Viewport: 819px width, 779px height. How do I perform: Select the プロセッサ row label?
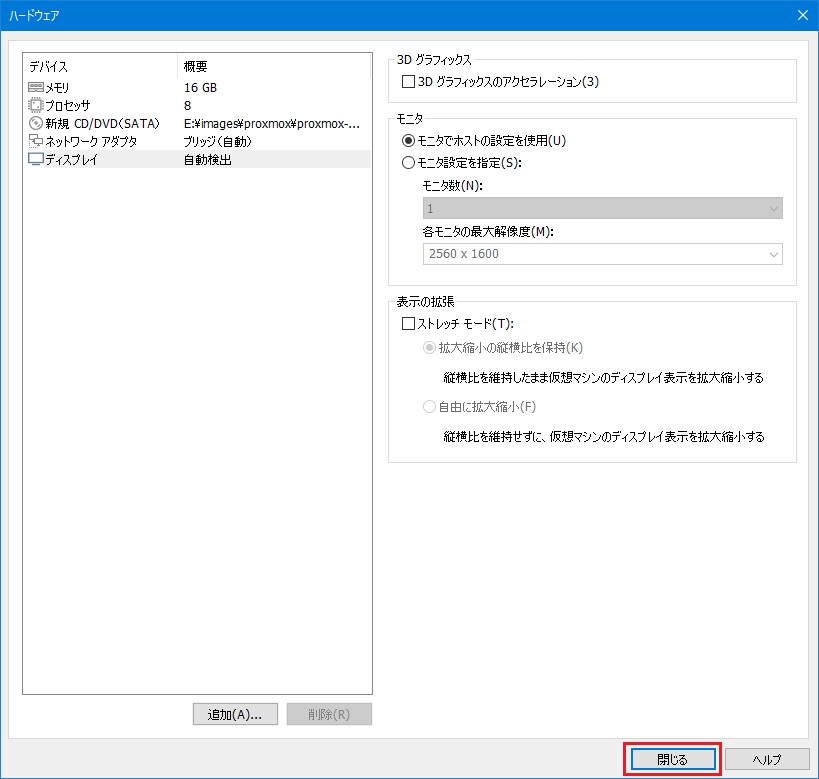tap(67, 106)
